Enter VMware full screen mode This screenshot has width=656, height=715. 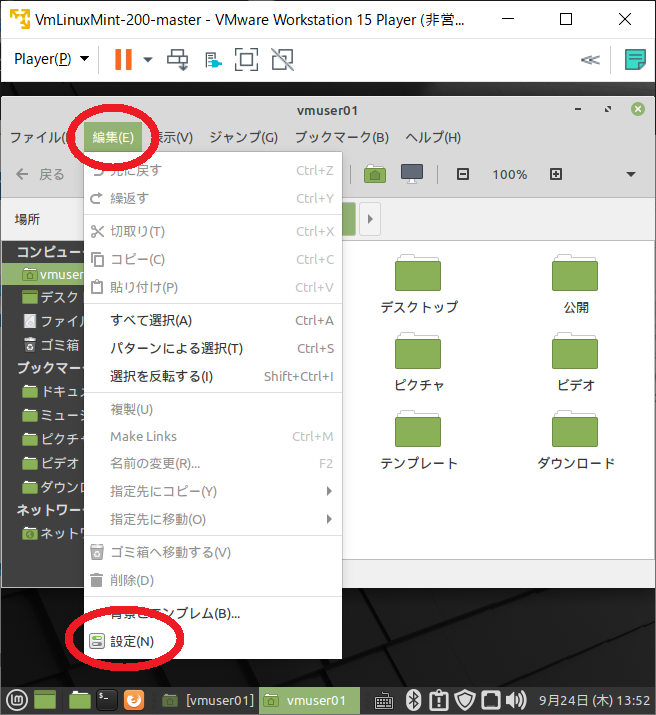point(246,59)
